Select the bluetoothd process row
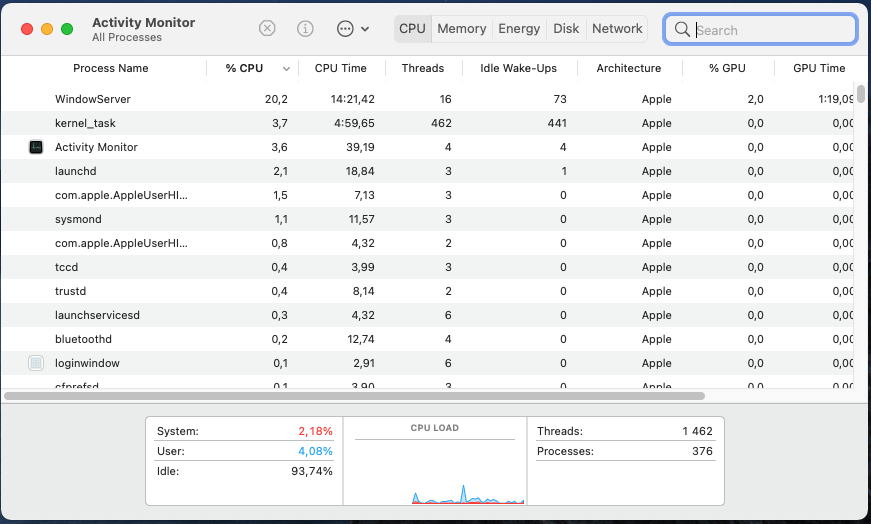 coord(428,340)
